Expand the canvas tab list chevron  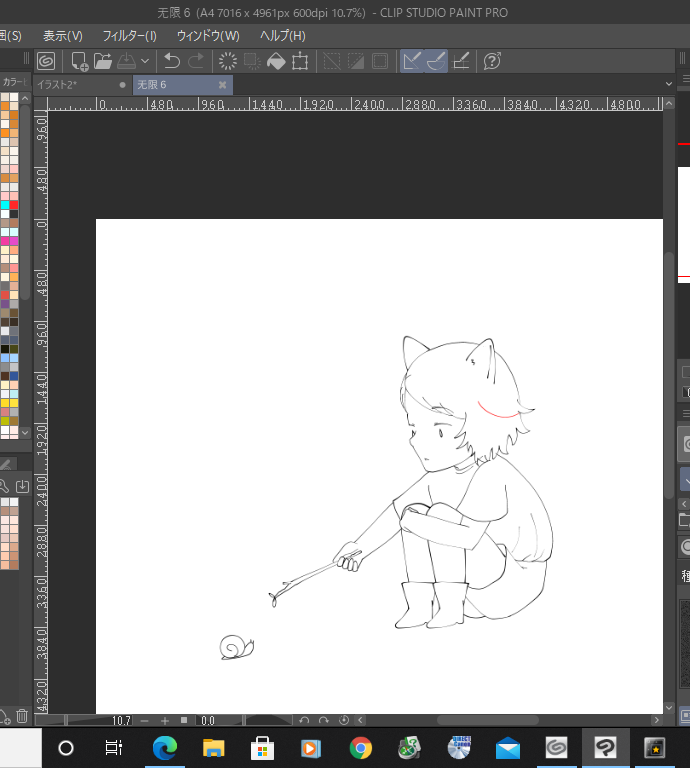669,84
